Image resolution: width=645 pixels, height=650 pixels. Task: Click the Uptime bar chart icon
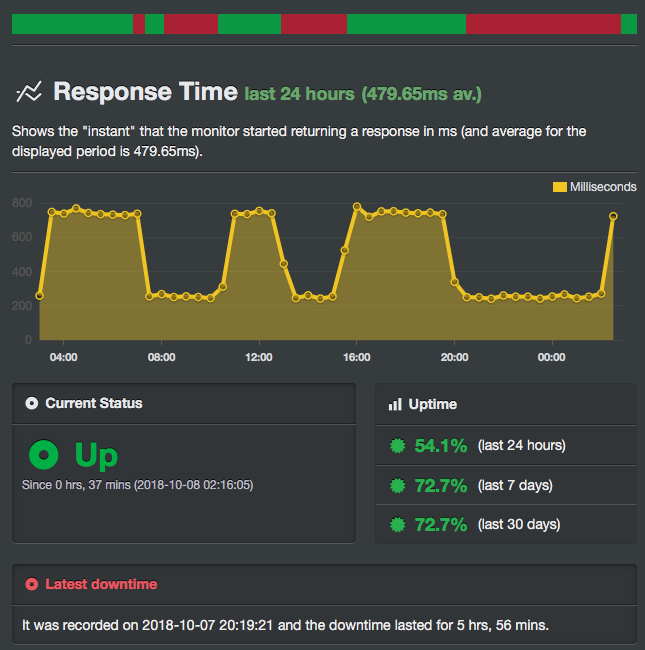395,404
